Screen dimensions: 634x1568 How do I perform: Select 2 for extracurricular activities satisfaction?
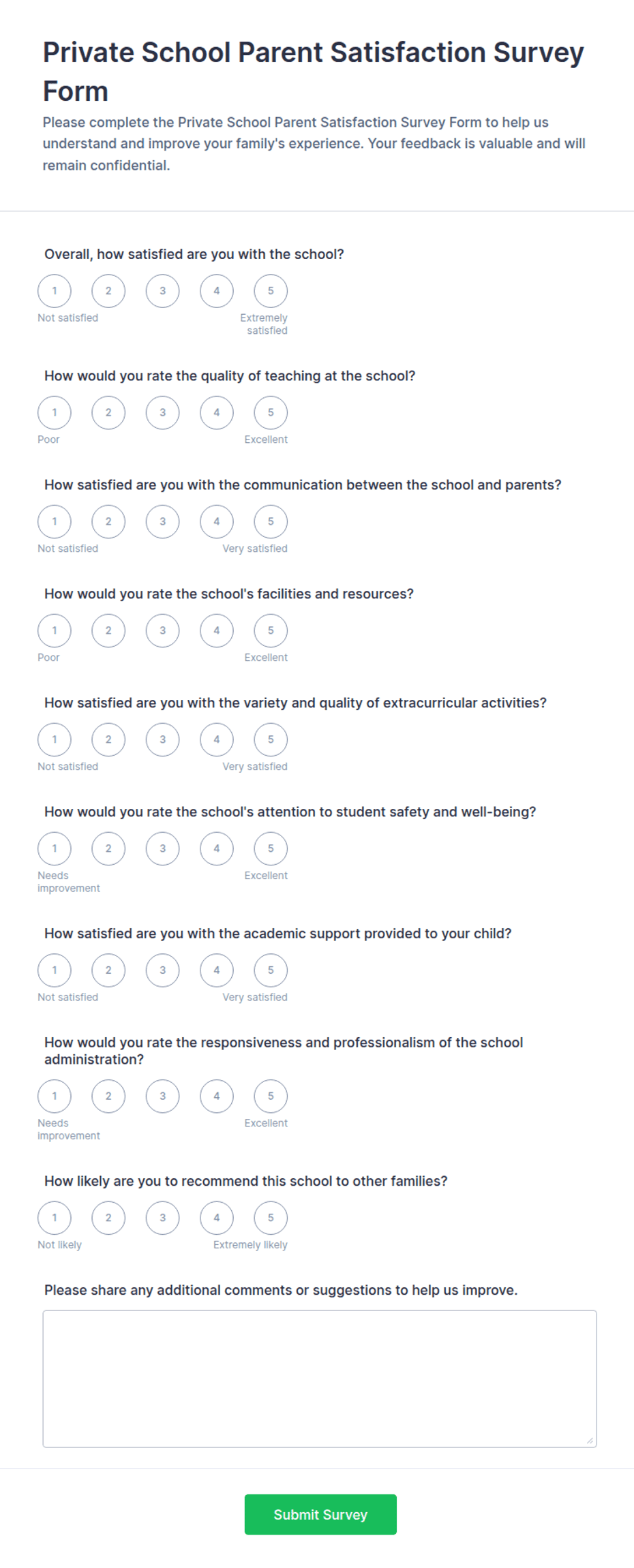coord(108,740)
